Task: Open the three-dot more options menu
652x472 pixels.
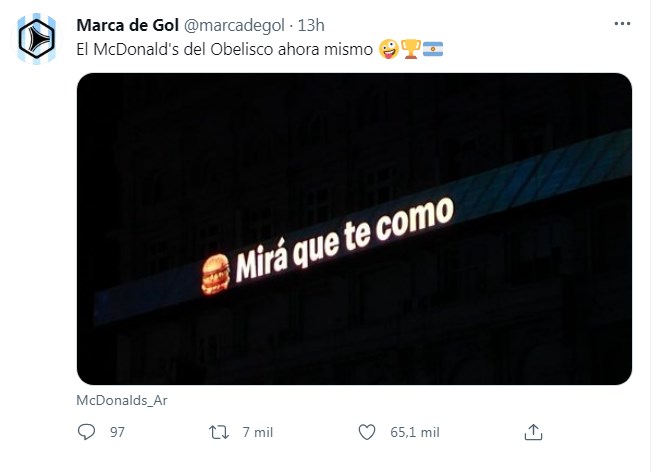Action: [x=622, y=24]
